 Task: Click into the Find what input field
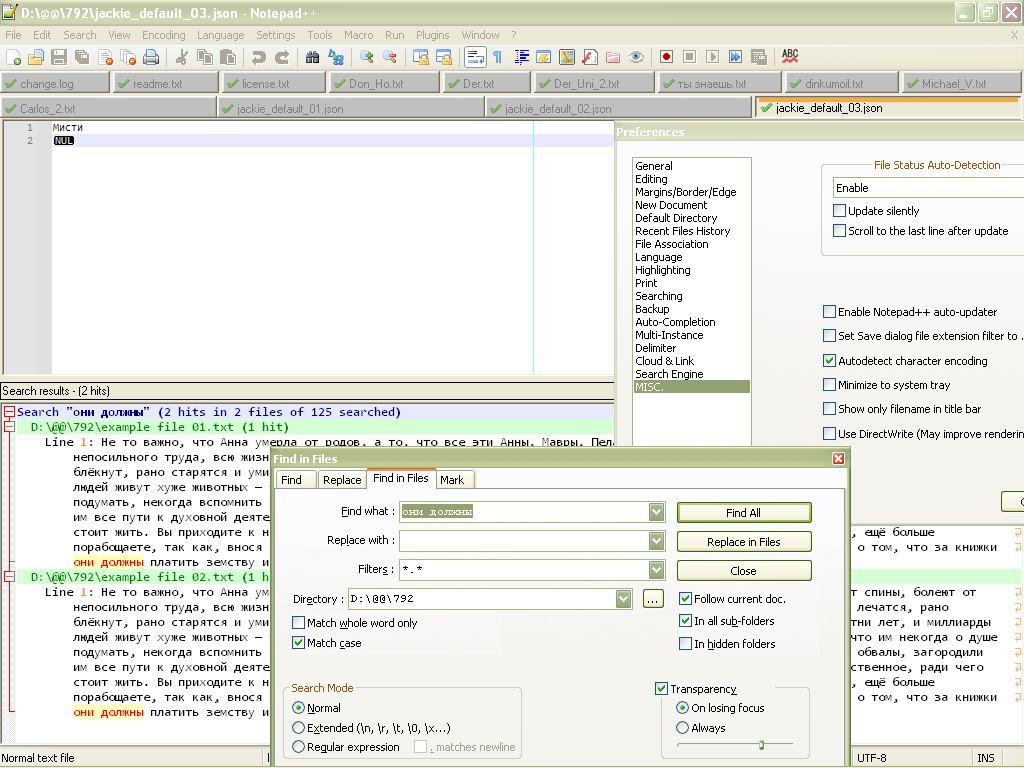pos(524,512)
